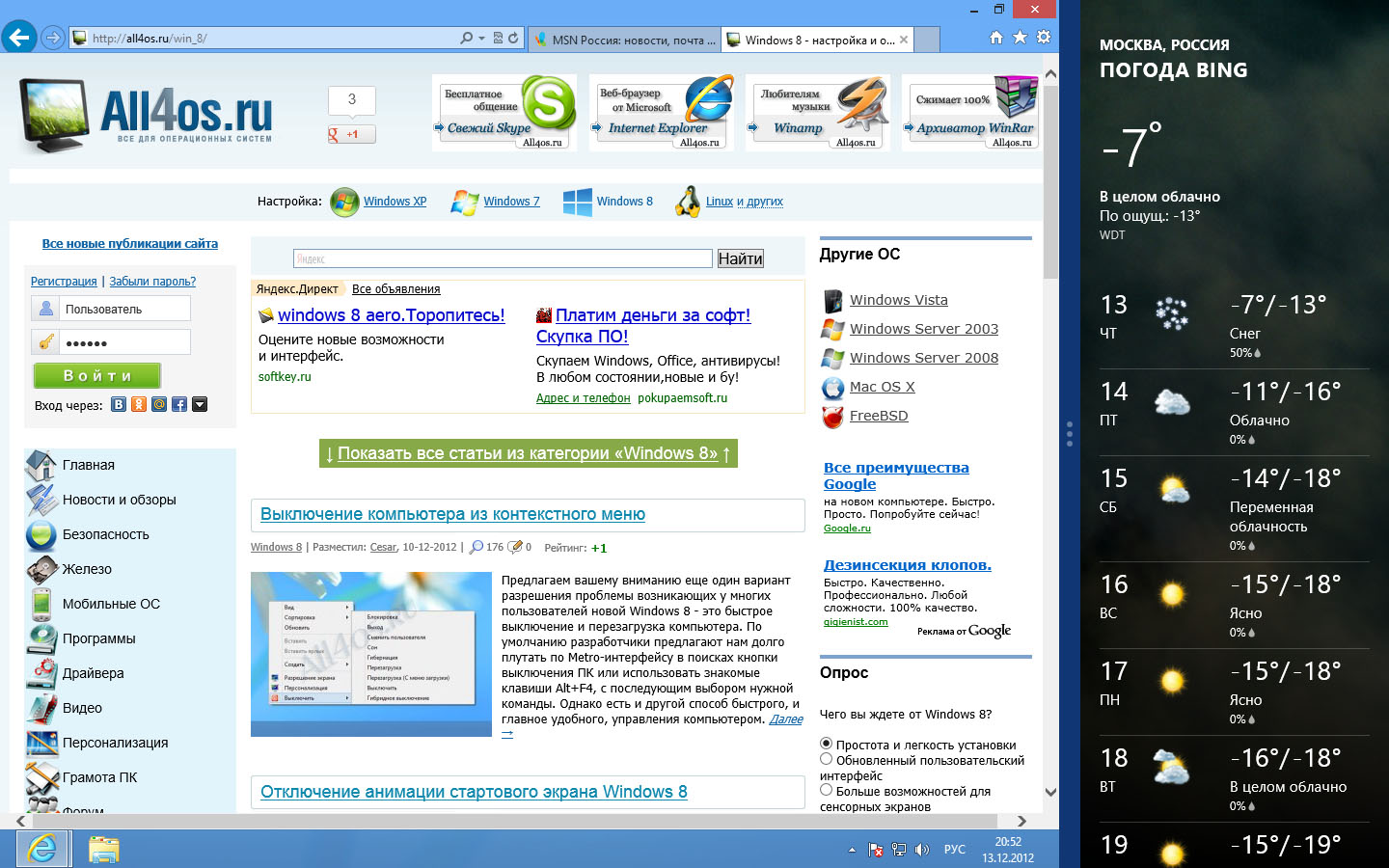
Task: Open Новости и обзоры menu item
Action: tap(119, 500)
